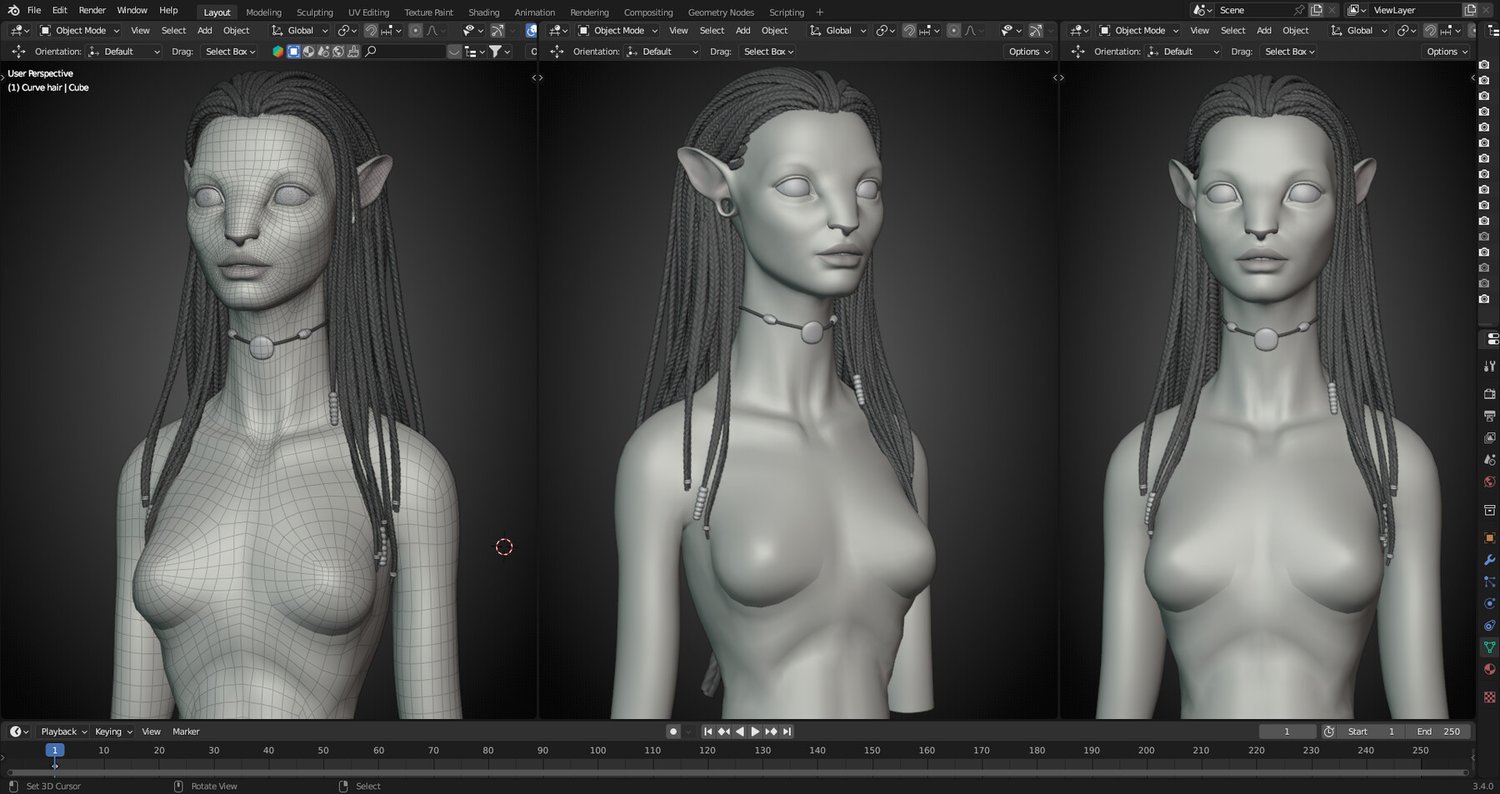This screenshot has height=794, width=1500.
Task: Pin the scene to workspace
Action: (1299, 10)
